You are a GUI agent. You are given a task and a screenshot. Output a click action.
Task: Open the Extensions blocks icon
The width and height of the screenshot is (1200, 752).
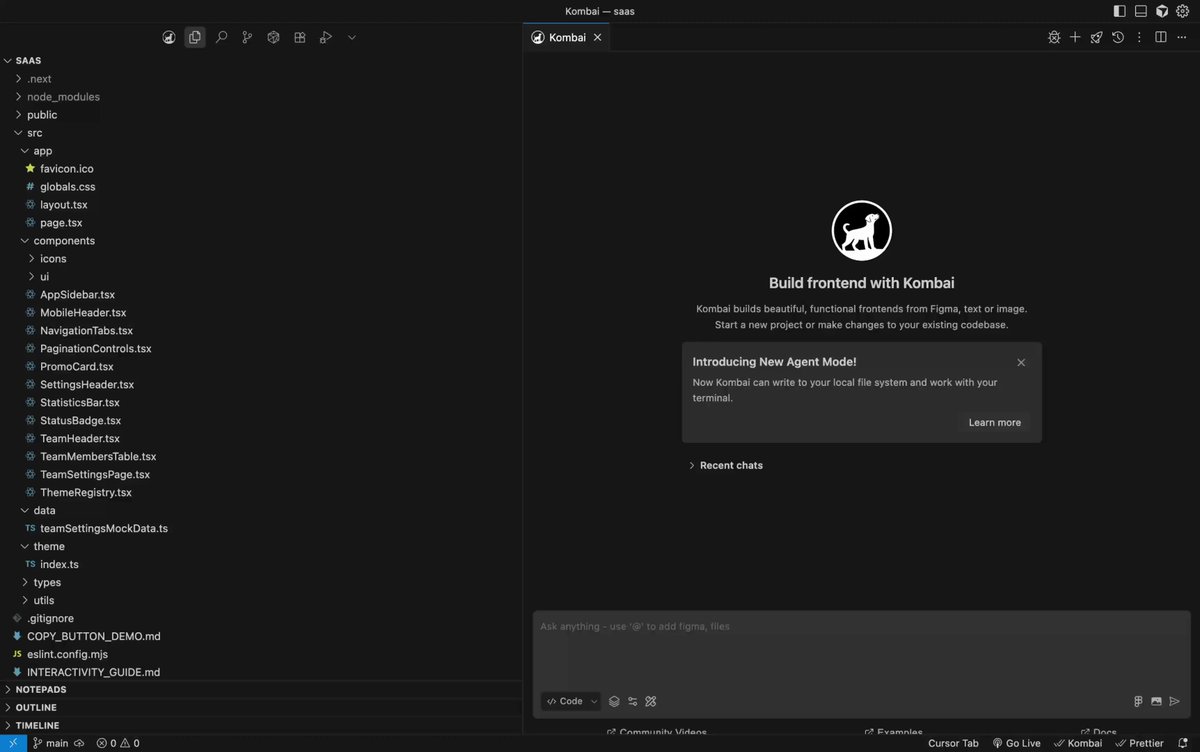299,37
